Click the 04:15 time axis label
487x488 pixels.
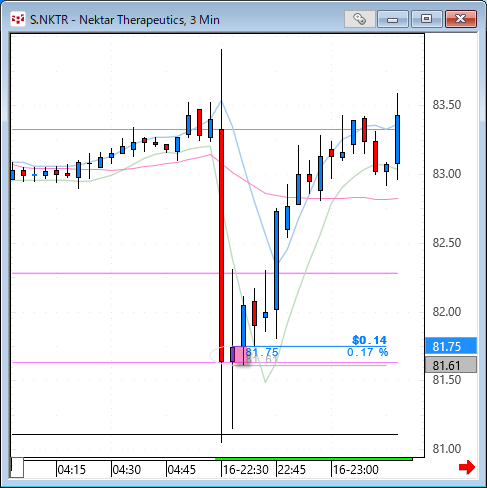click(72, 470)
